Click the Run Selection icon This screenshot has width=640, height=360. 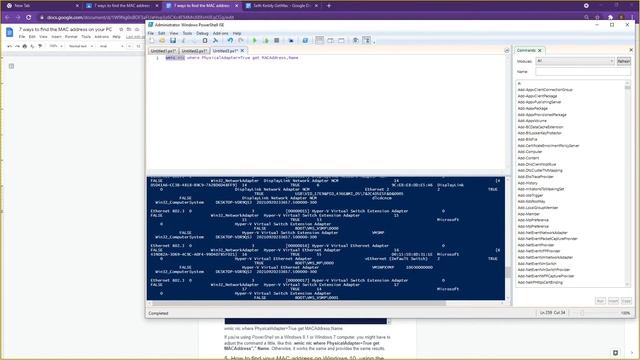tap(266, 41)
